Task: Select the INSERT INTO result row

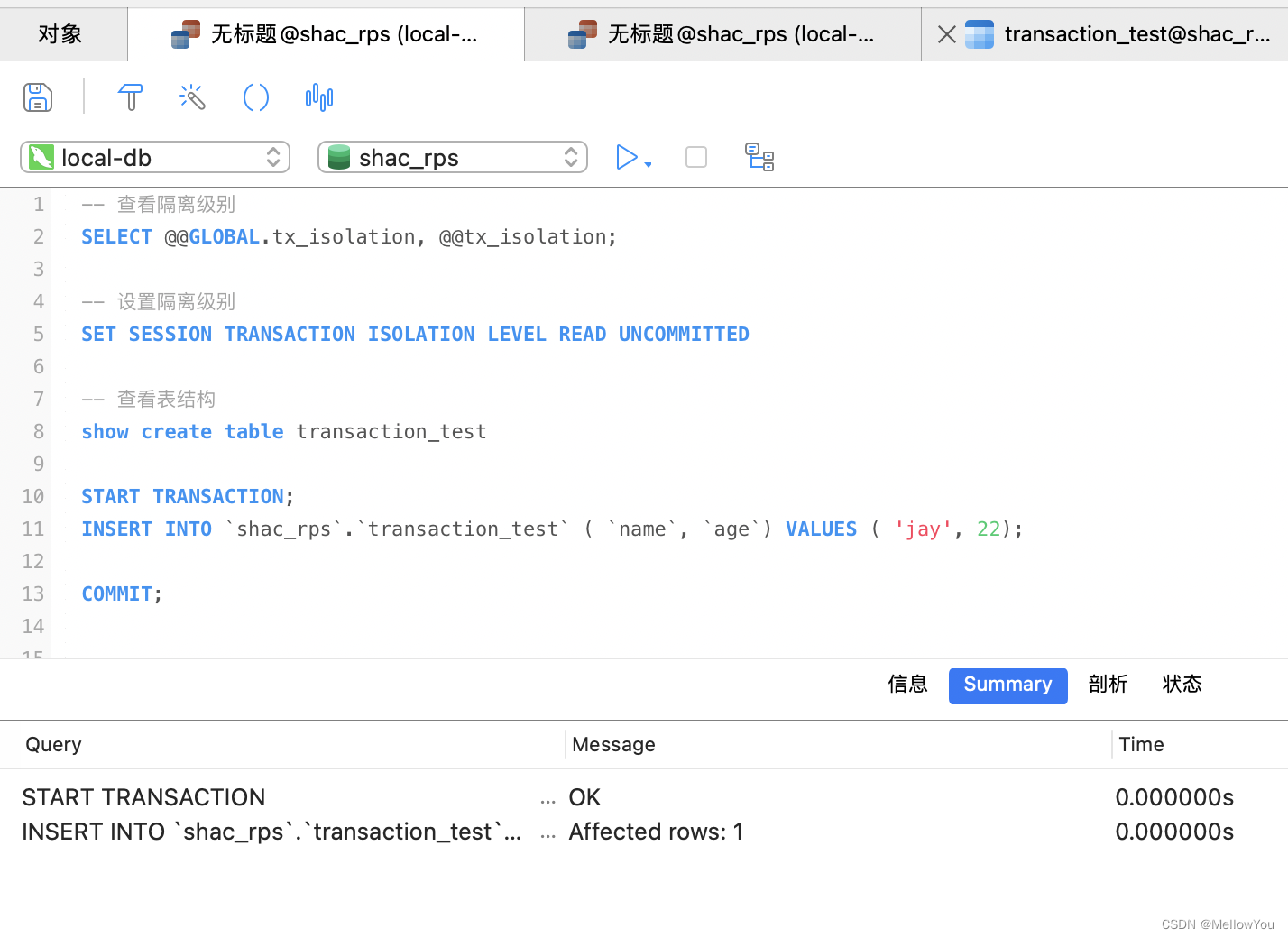Action: pos(644,832)
